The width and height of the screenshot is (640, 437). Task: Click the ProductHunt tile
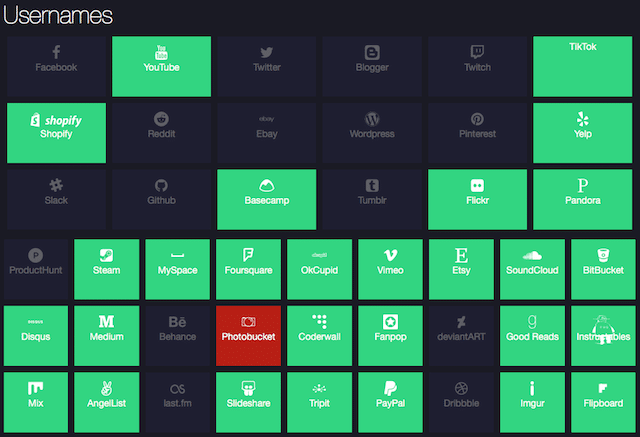click(x=36, y=269)
